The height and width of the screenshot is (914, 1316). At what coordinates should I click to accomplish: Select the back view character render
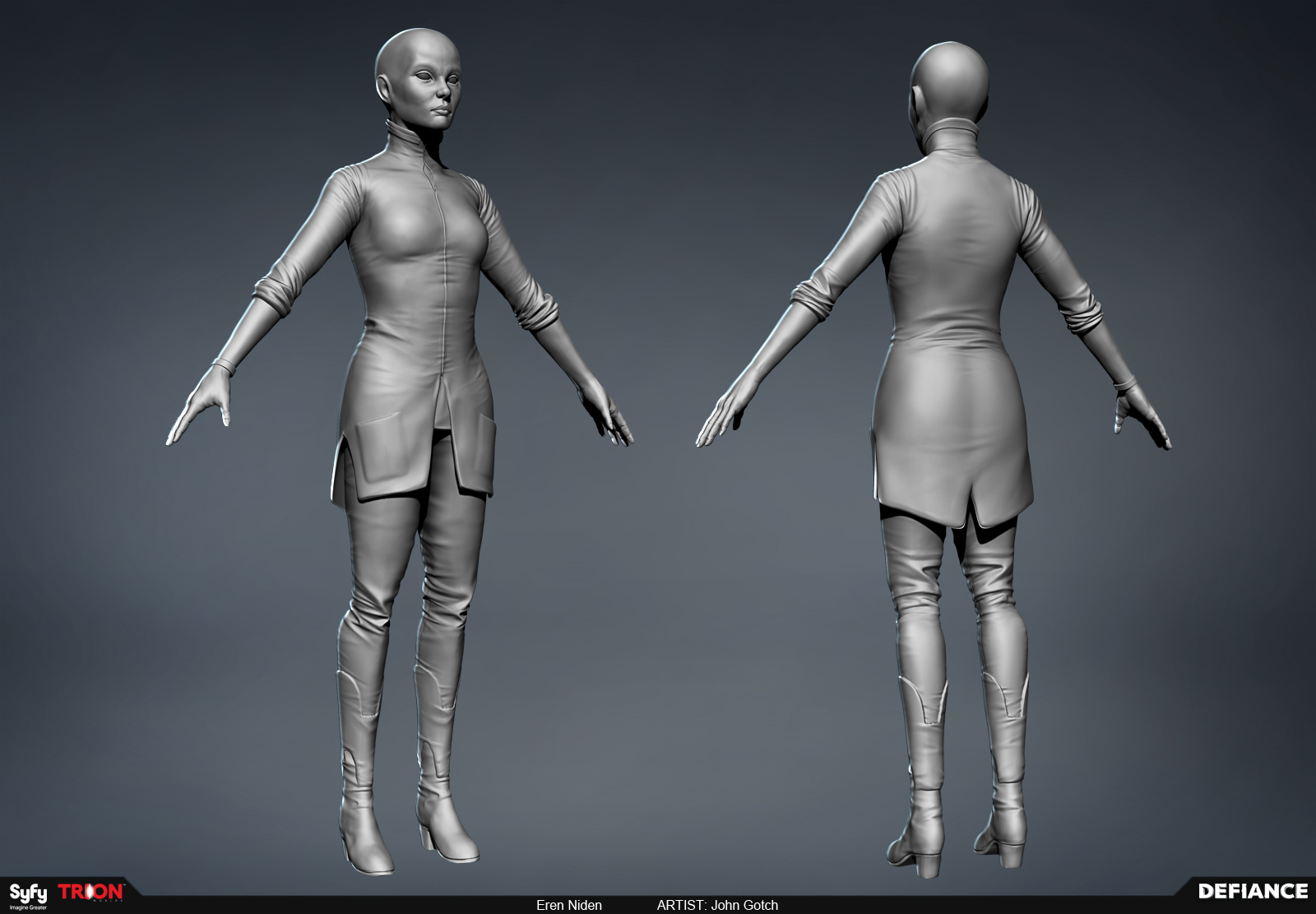(x=934, y=459)
